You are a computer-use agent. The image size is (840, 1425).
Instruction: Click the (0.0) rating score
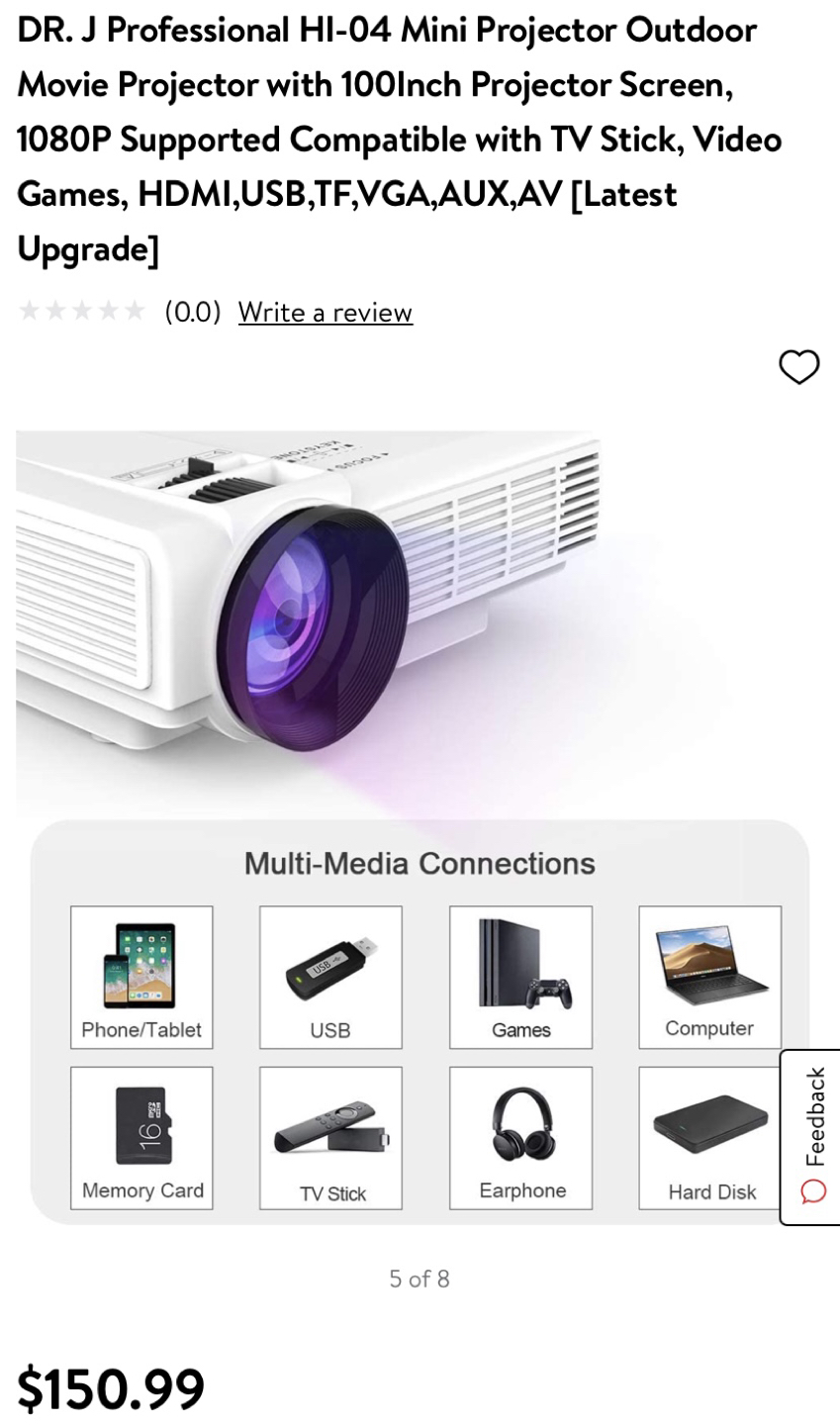193,312
